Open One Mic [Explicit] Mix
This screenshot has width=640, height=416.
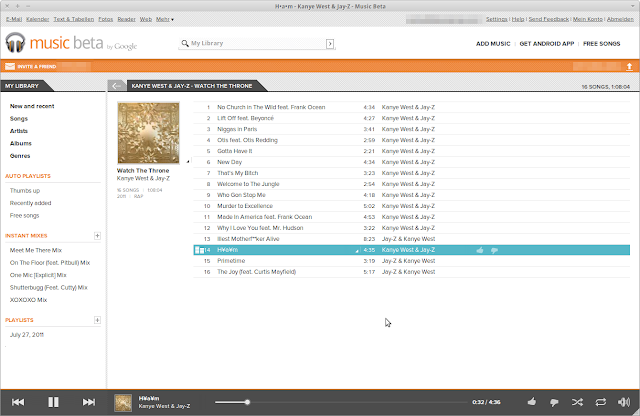pyautogui.click(x=38, y=275)
